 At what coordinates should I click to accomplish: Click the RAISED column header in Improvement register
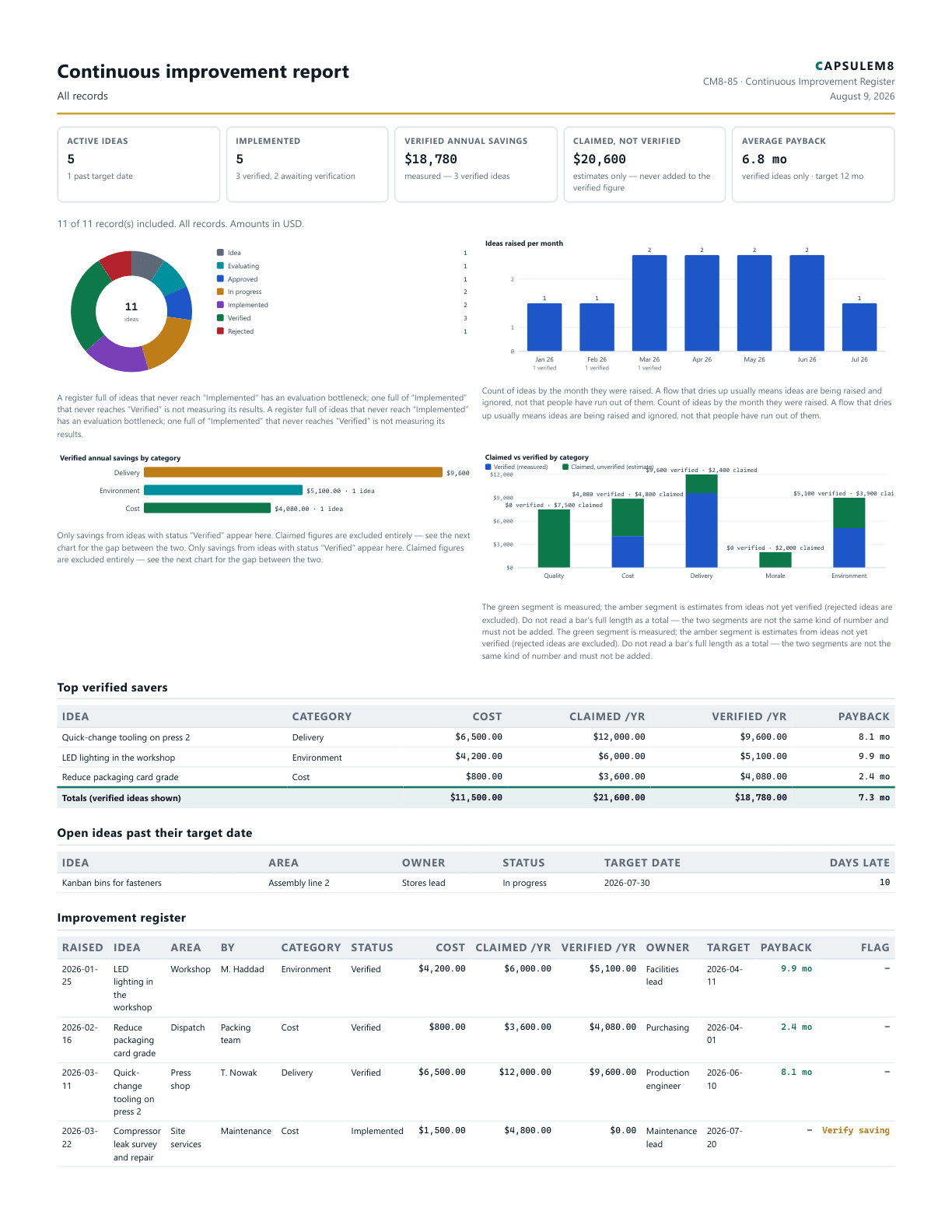coord(82,947)
